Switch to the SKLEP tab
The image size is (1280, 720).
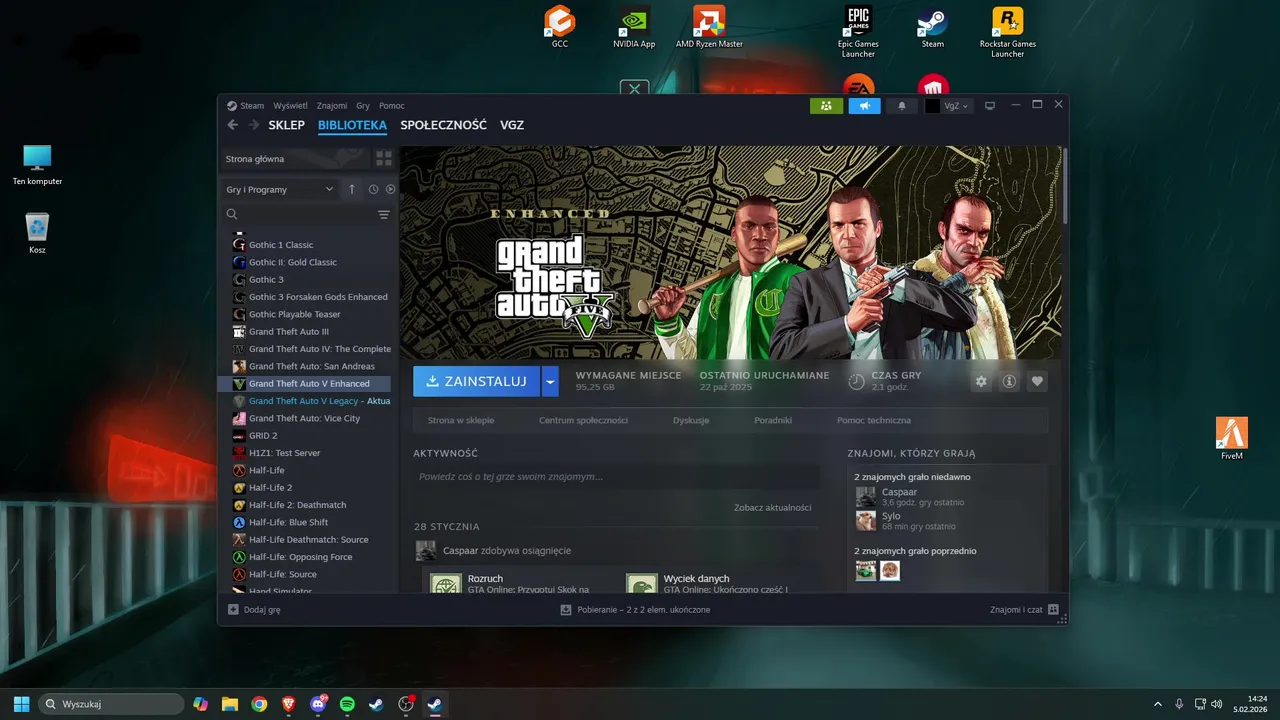click(x=286, y=125)
